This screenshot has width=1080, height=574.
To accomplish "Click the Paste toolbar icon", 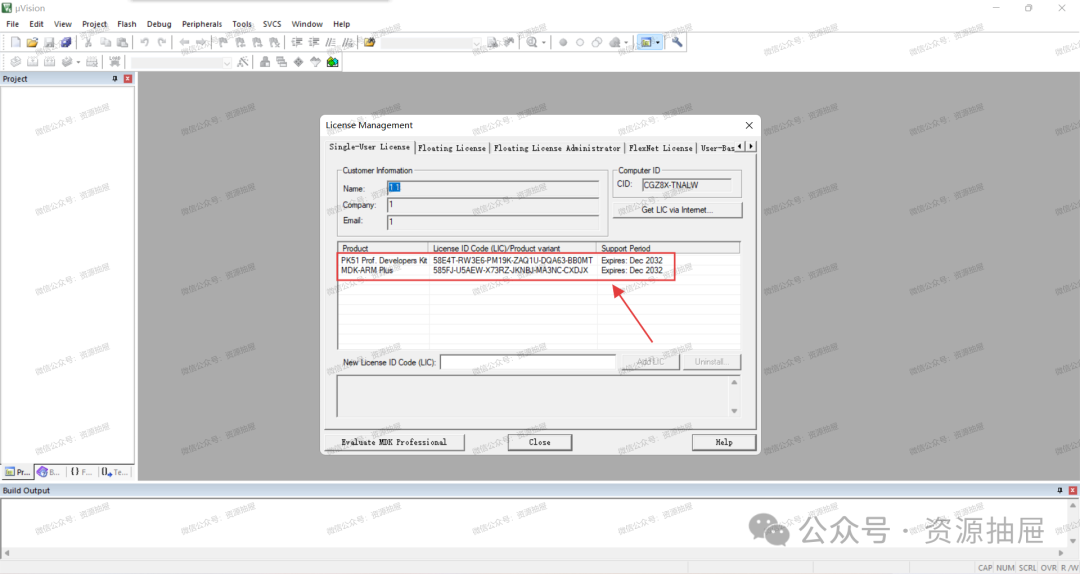I will click(122, 42).
